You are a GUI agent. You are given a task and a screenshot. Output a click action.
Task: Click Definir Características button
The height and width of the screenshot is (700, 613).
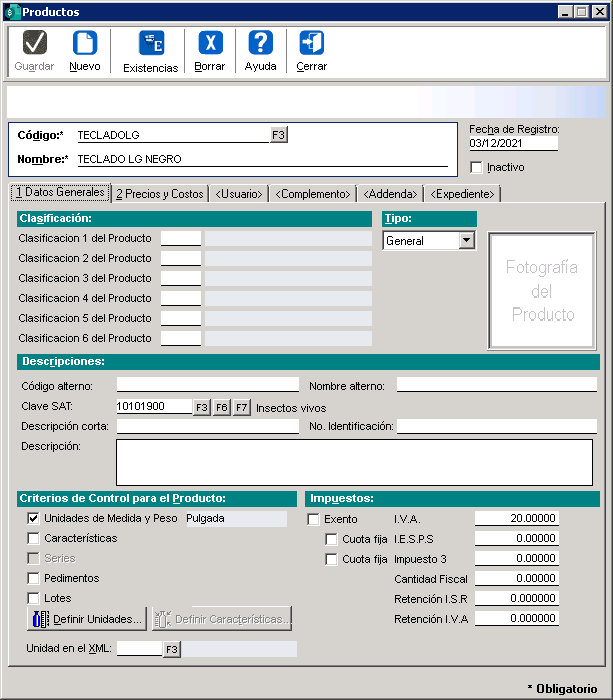[222, 619]
